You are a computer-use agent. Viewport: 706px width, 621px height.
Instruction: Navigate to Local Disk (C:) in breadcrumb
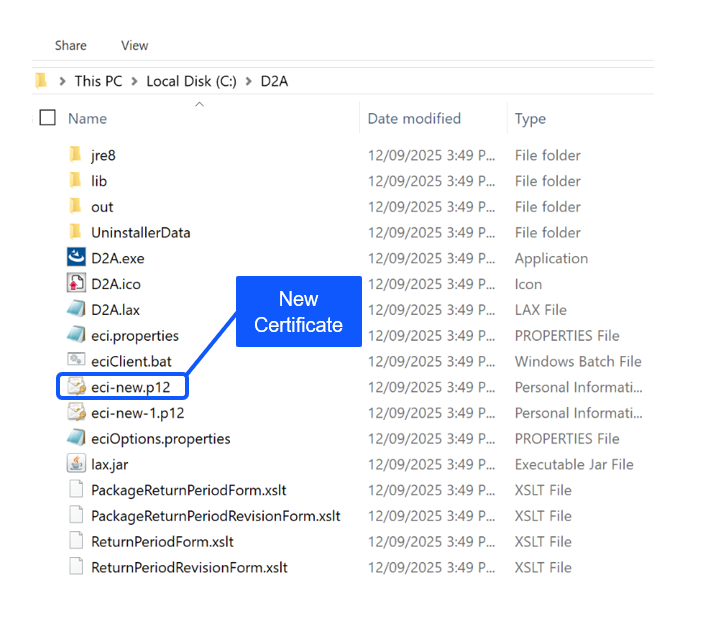coord(191,81)
